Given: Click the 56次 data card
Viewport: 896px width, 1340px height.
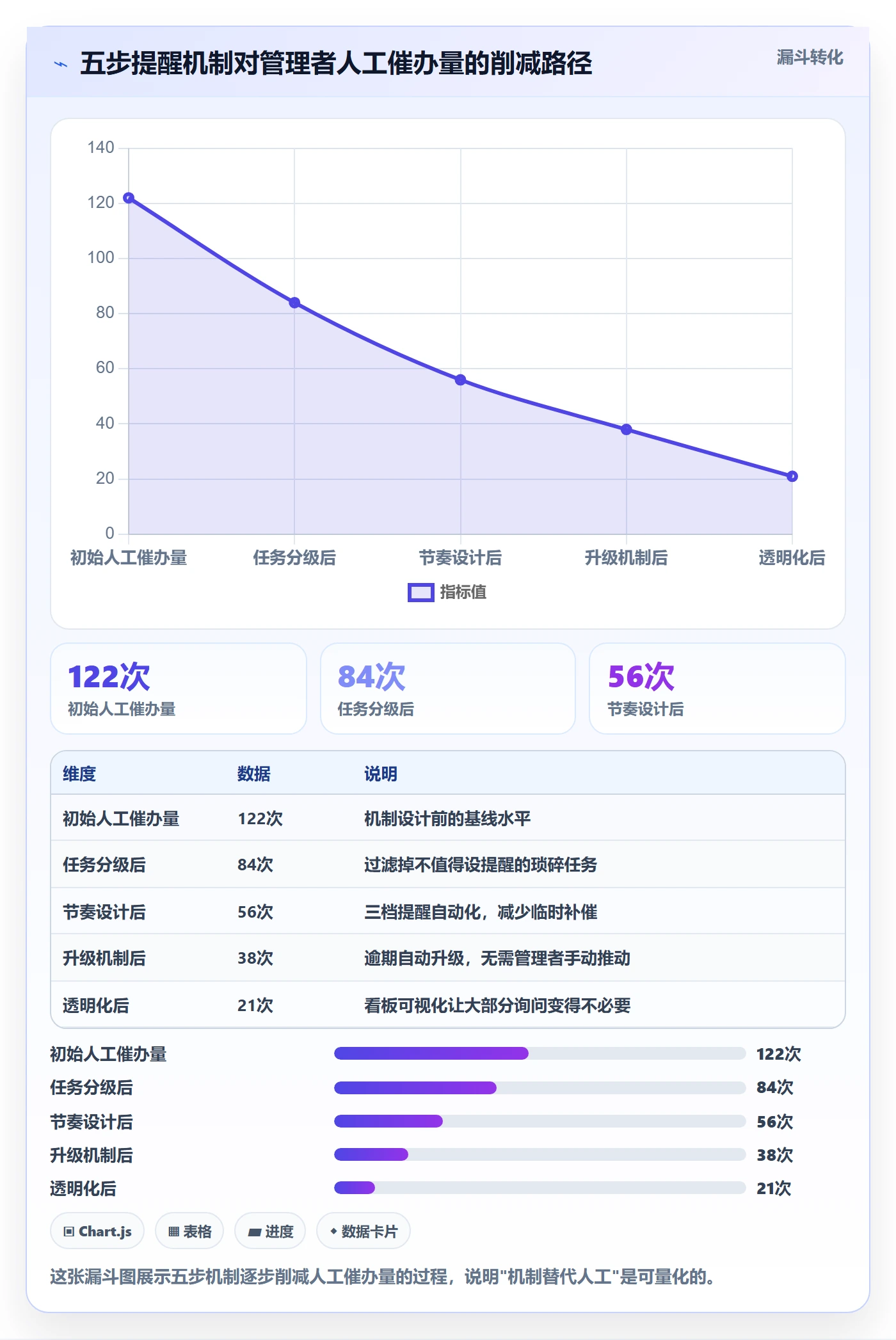Looking at the screenshot, I should pyautogui.click(x=717, y=689).
